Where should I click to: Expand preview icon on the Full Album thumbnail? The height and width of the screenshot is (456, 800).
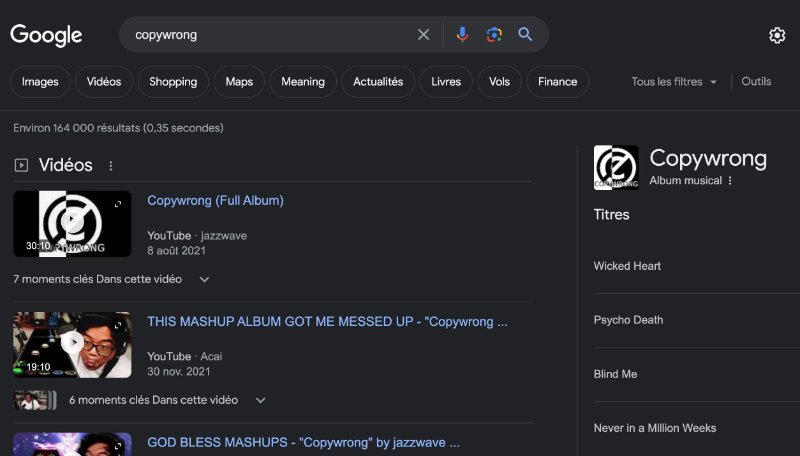(118, 204)
